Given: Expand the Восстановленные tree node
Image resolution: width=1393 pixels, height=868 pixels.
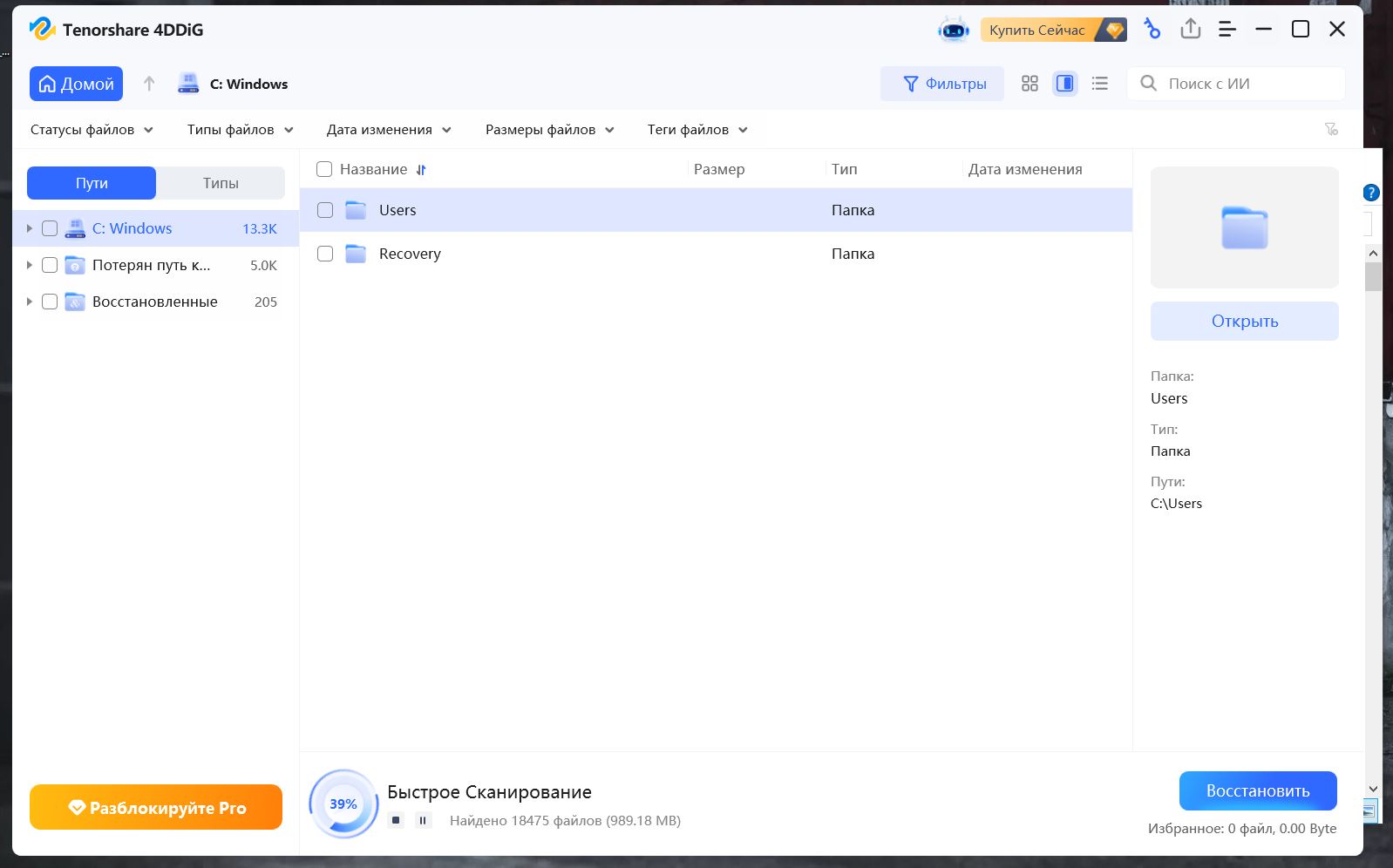Looking at the screenshot, I should [x=29, y=302].
